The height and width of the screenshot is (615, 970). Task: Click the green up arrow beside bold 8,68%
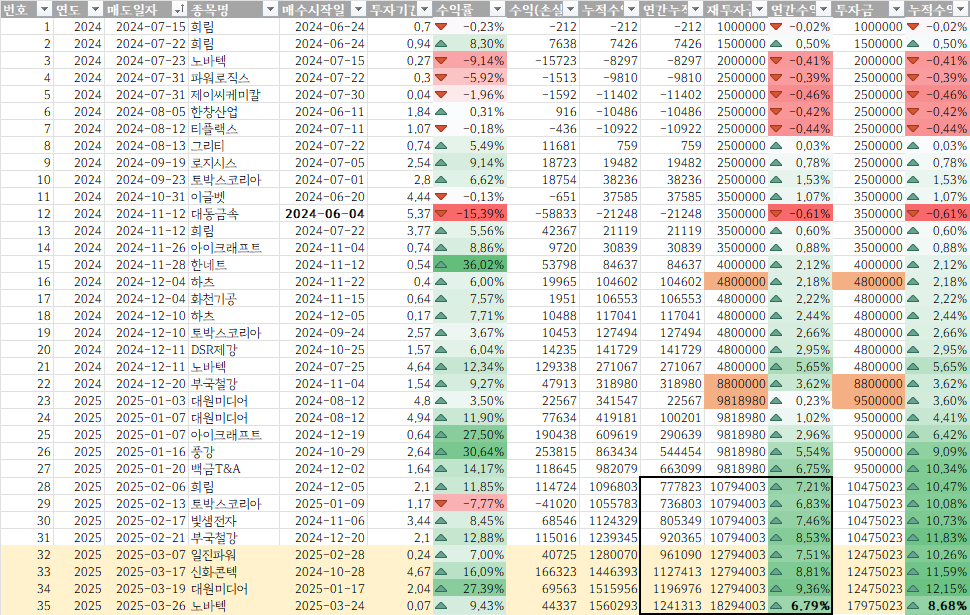pyautogui.click(x=912, y=606)
